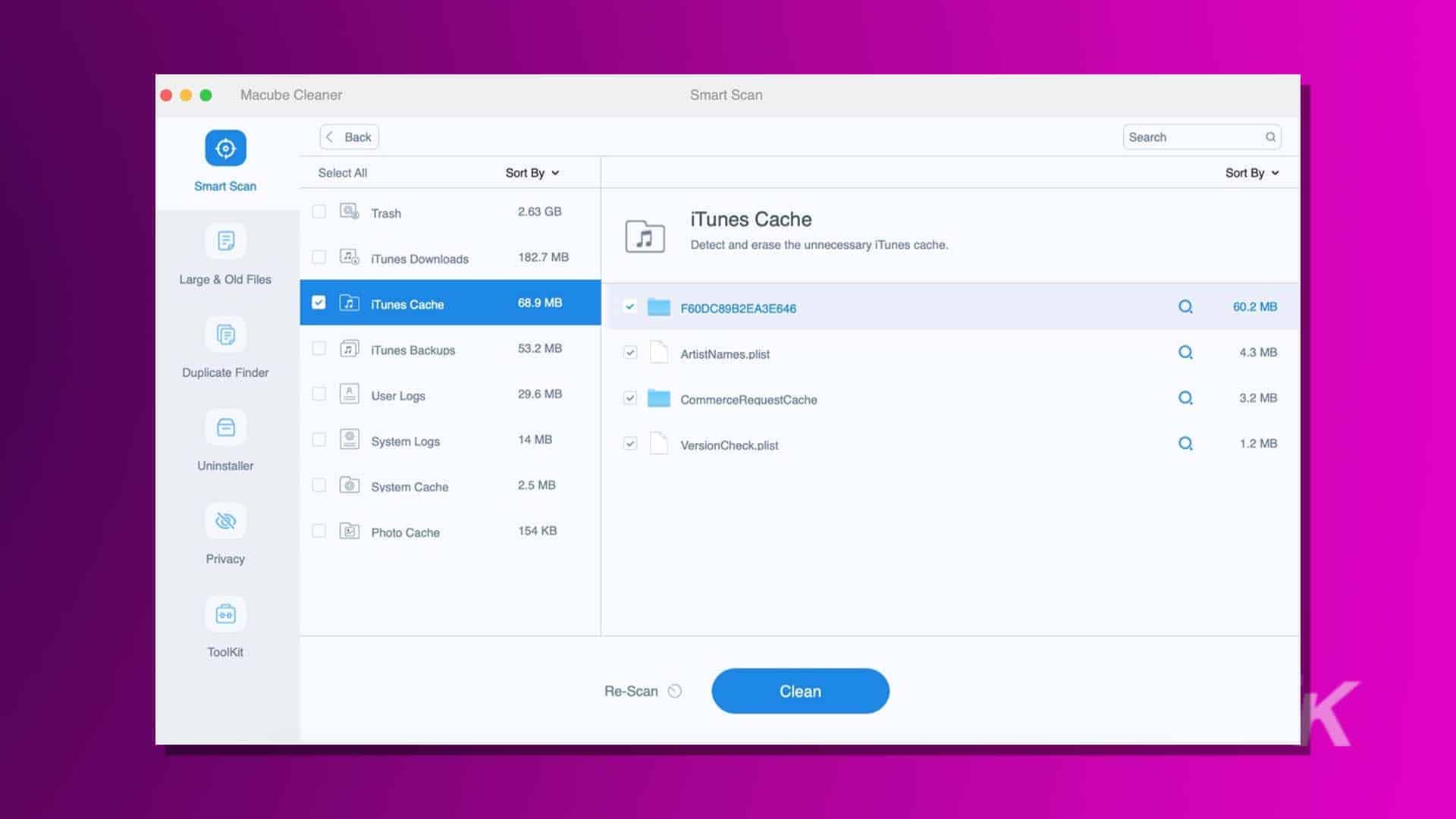Reveal CommerceRequestCache with magnifier icon

(x=1186, y=398)
